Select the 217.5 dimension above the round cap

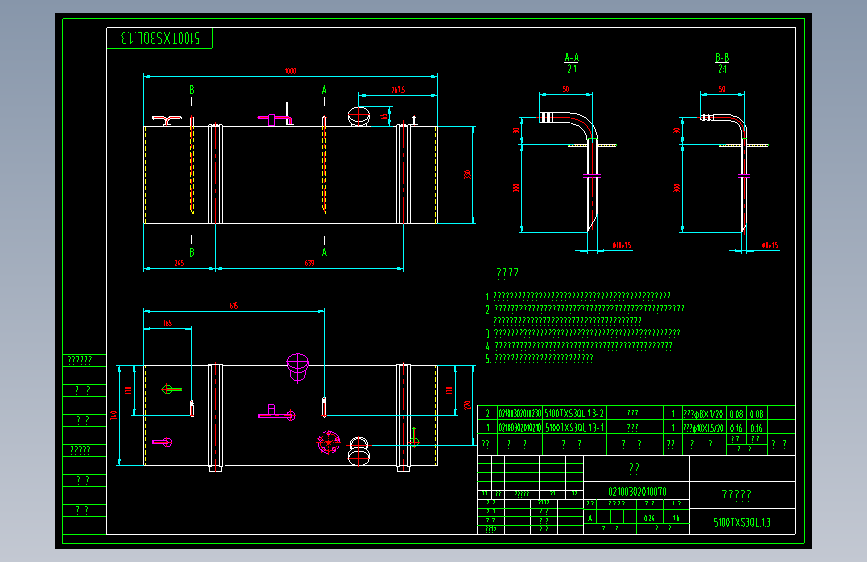coord(398,90)
